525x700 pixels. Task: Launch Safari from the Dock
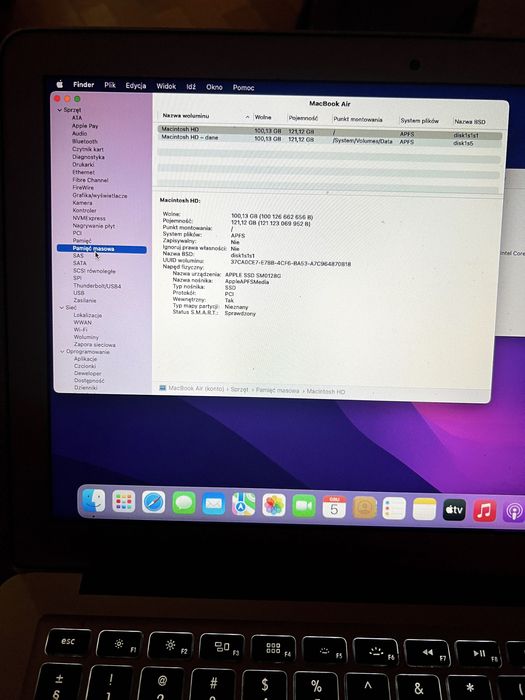click(154, 503)
